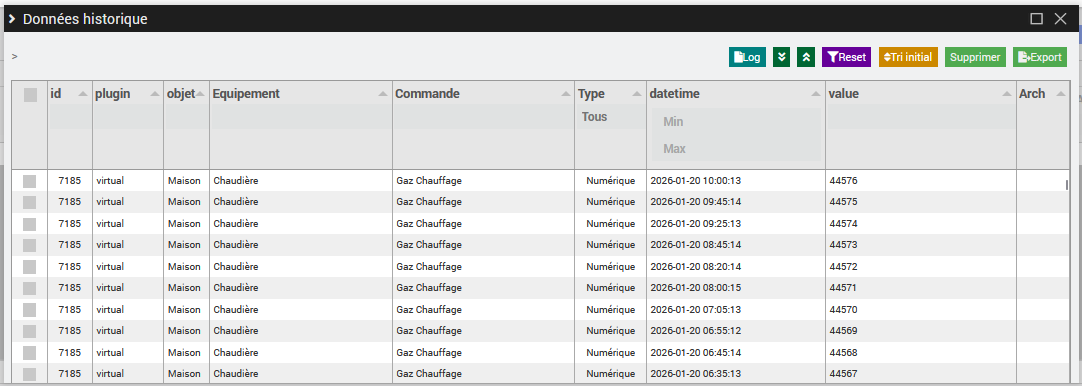This screenshot has height=386, width=1082.
Task: Click the double chevron up icon
Action: (x=806, y=57)
